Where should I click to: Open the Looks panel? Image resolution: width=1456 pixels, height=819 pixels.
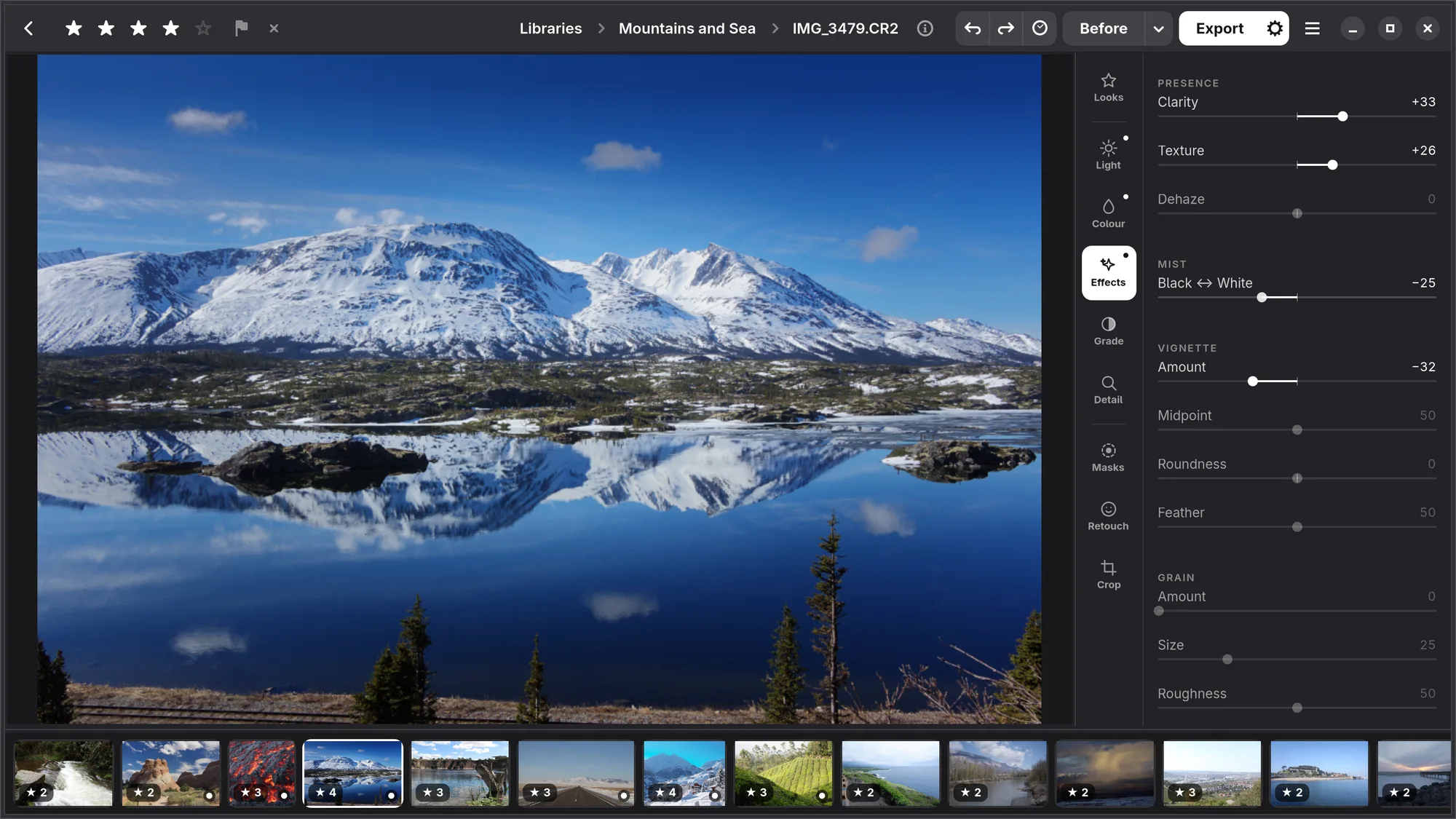1108,87
